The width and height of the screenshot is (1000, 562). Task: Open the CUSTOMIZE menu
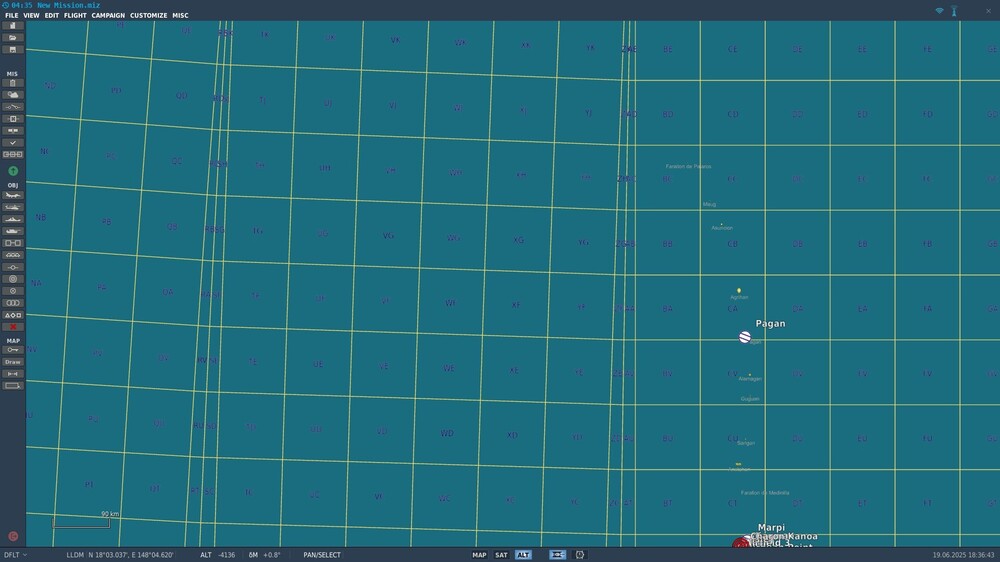tap(149, 15)
